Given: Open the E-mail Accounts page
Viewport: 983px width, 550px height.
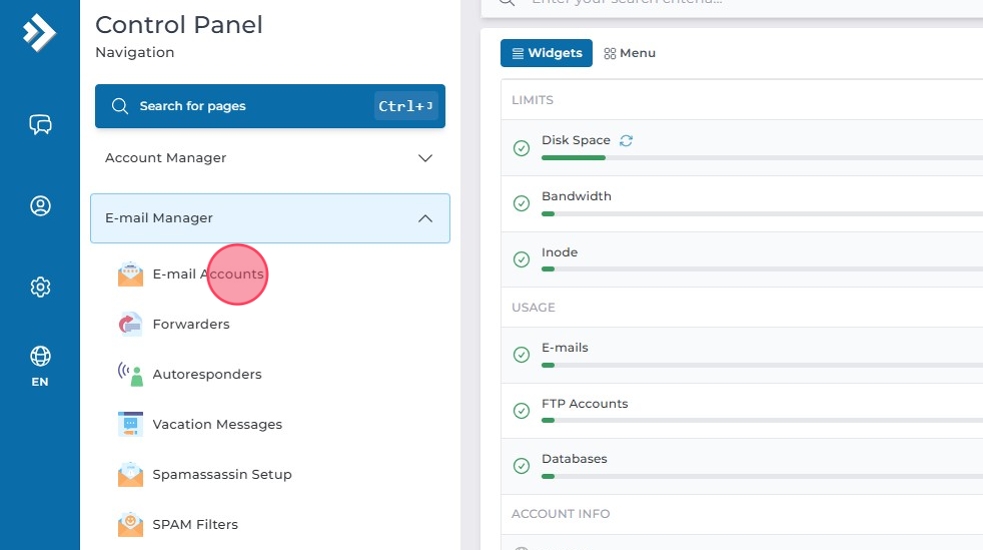Looking at the screenshot, I should point(207,274).
